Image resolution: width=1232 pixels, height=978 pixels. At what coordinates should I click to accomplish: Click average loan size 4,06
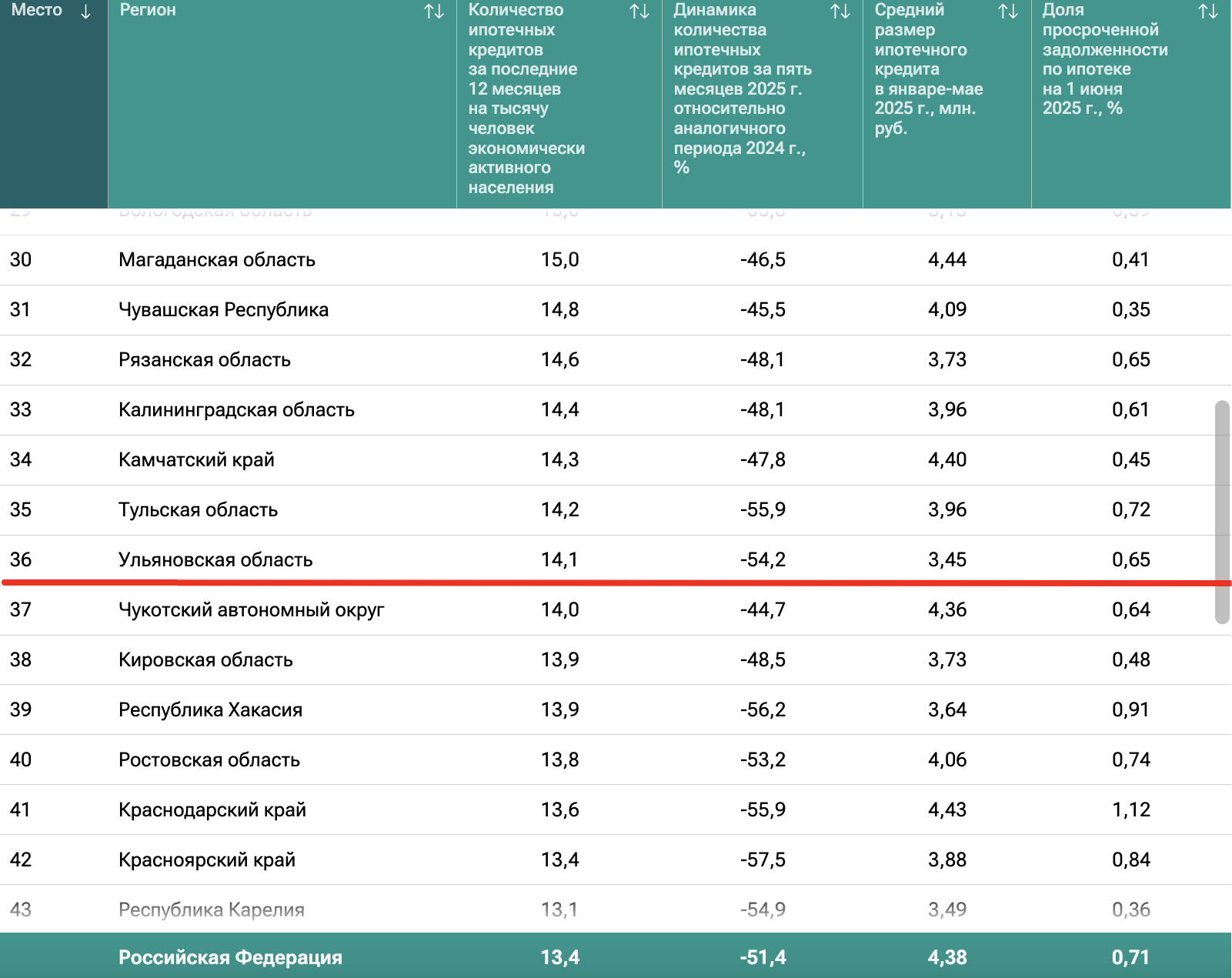pos(947,760)
